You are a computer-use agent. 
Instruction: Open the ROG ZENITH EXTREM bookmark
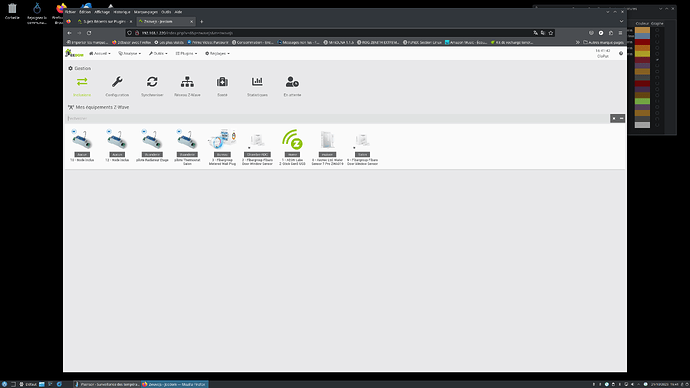coord(378,42)
